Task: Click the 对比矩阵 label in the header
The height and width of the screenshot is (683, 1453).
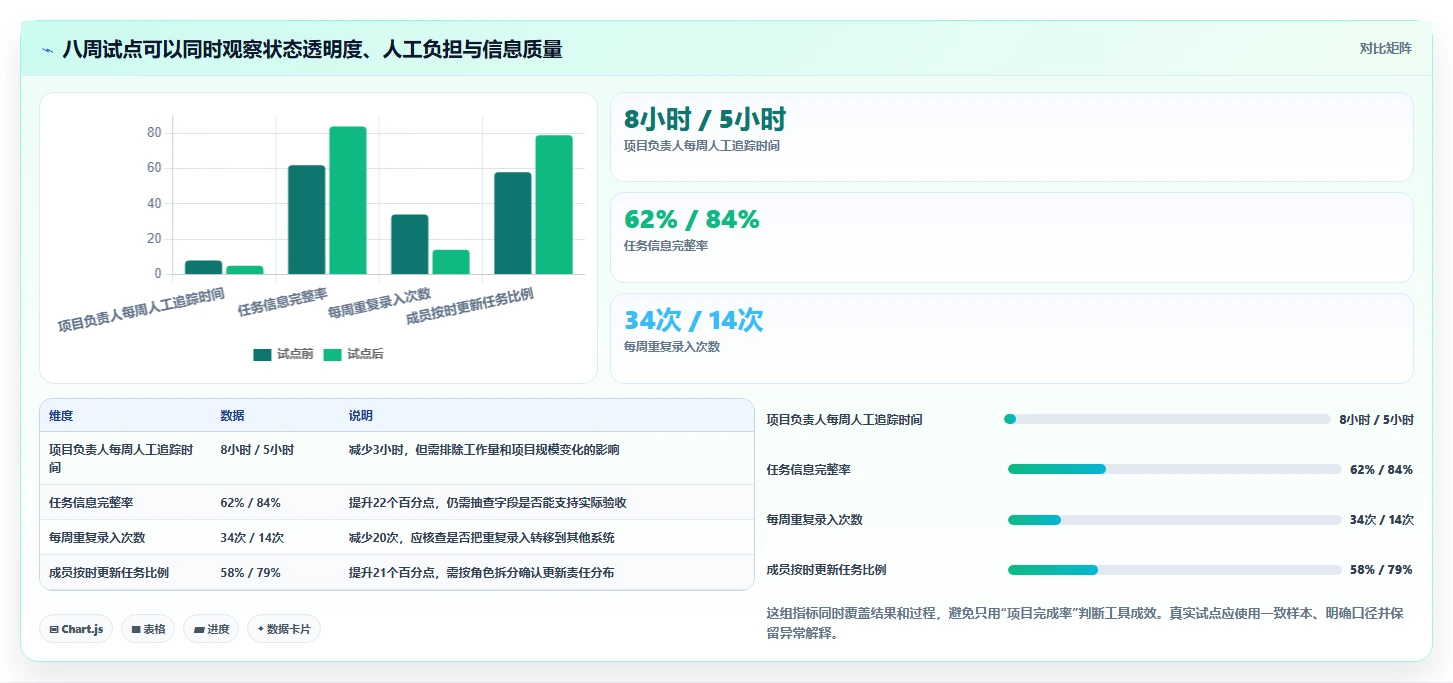Action: pos(1385,48)
